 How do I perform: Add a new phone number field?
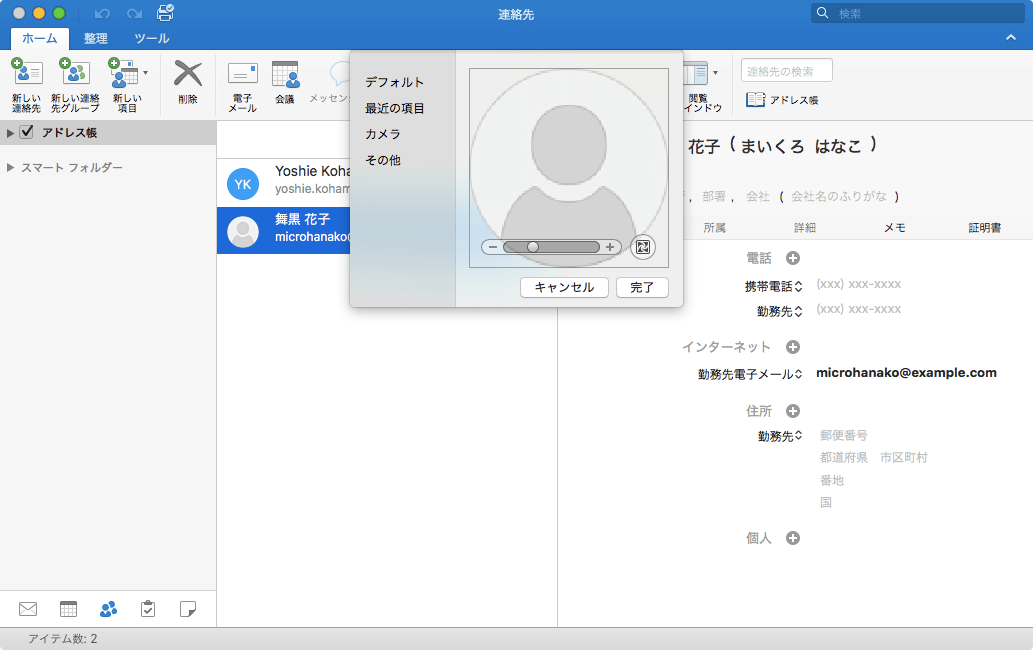click(x=793, y=258)
